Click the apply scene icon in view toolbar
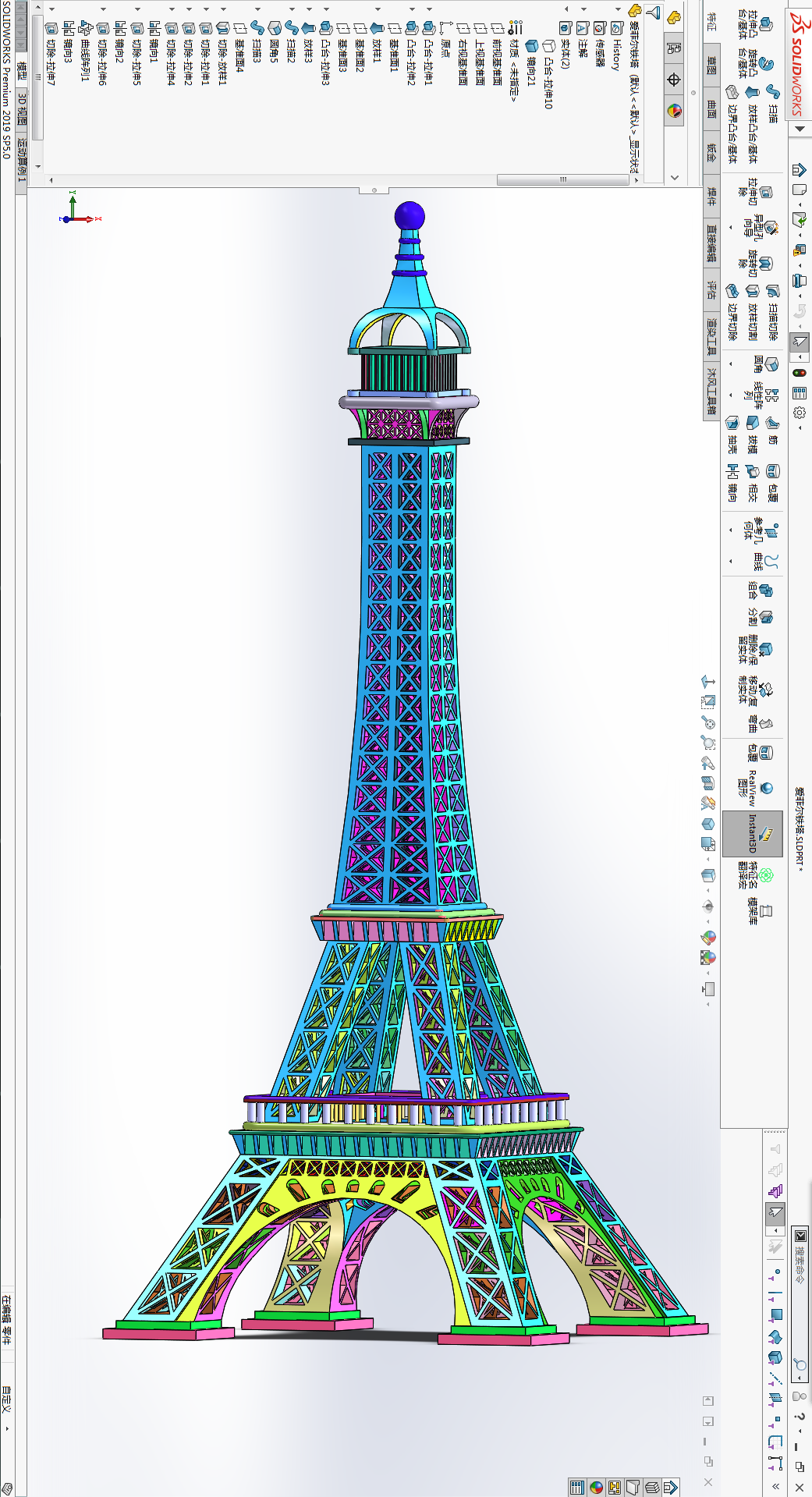Screen dimensions: 812x1497 point(707,957)
